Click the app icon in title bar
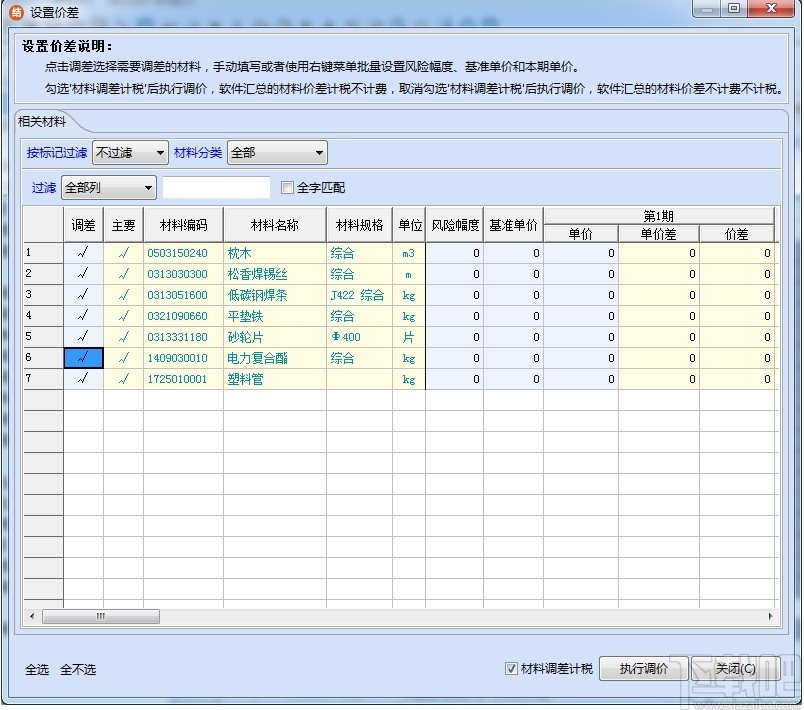This screenshot has width=804, height=710. pyautogui.click(x=16, y=11)
